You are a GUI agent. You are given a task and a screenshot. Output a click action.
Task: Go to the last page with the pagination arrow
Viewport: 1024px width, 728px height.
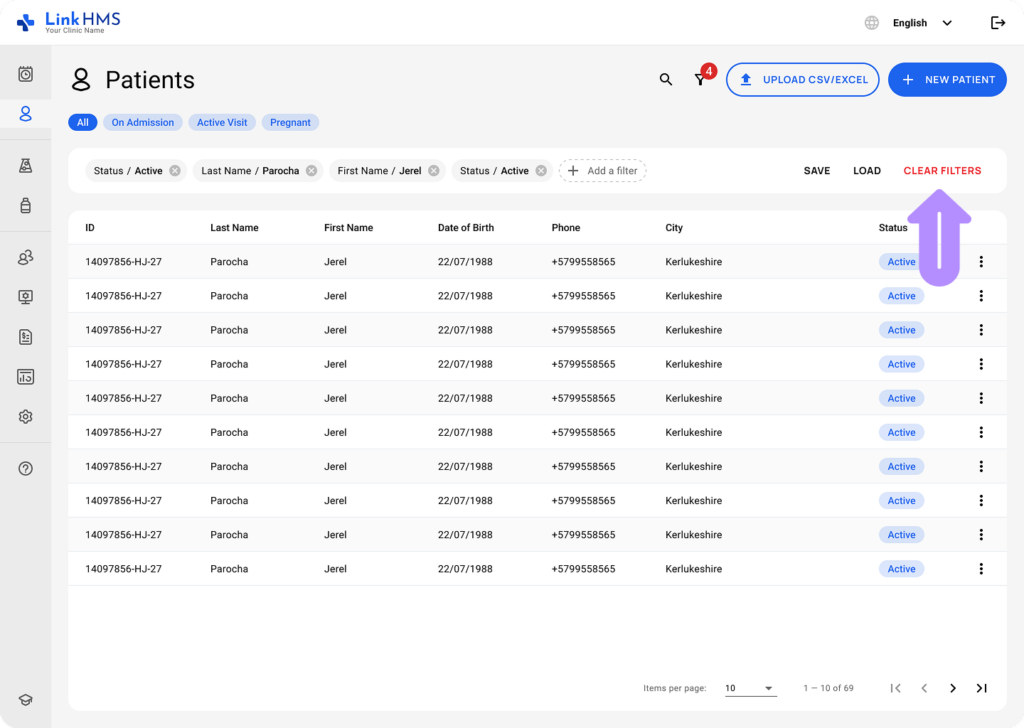coord(981,688)
